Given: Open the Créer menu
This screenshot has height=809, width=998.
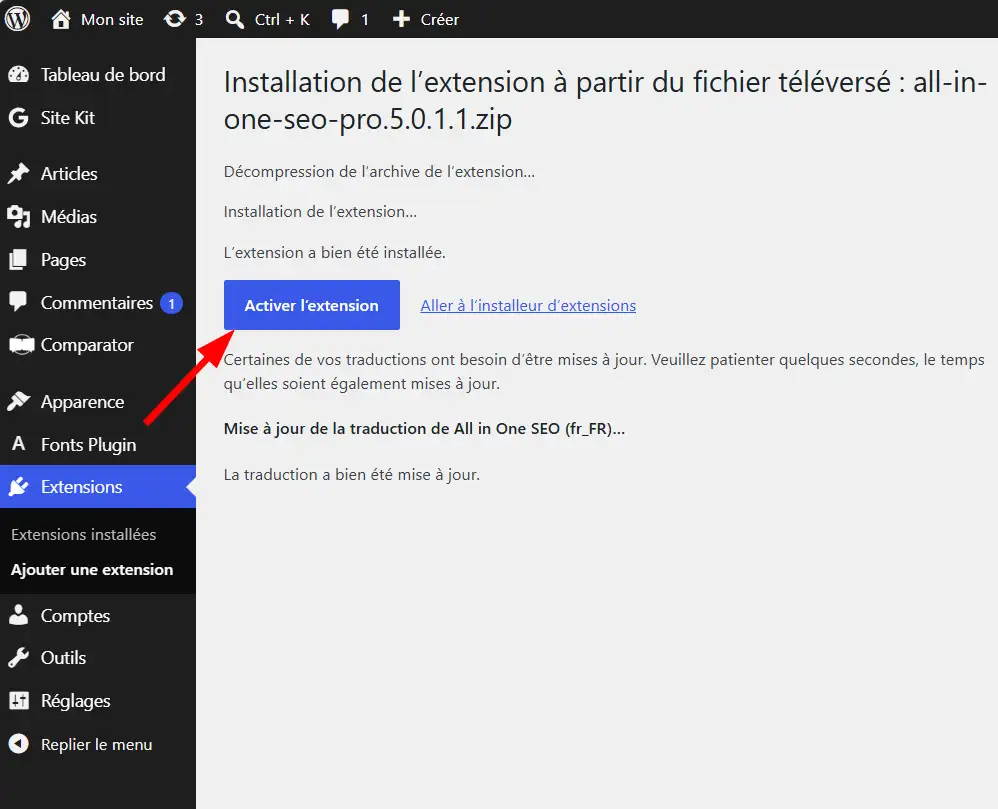Looking at the screenshot, I should (x=439, y=20).
